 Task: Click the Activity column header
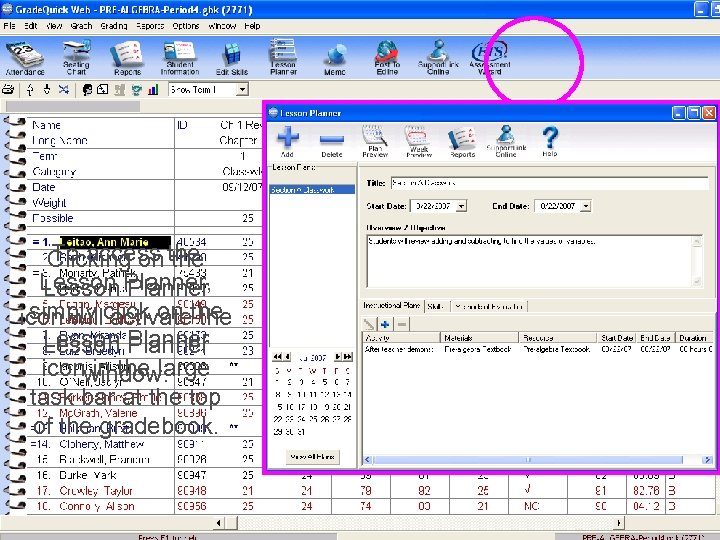click(401, 338)
